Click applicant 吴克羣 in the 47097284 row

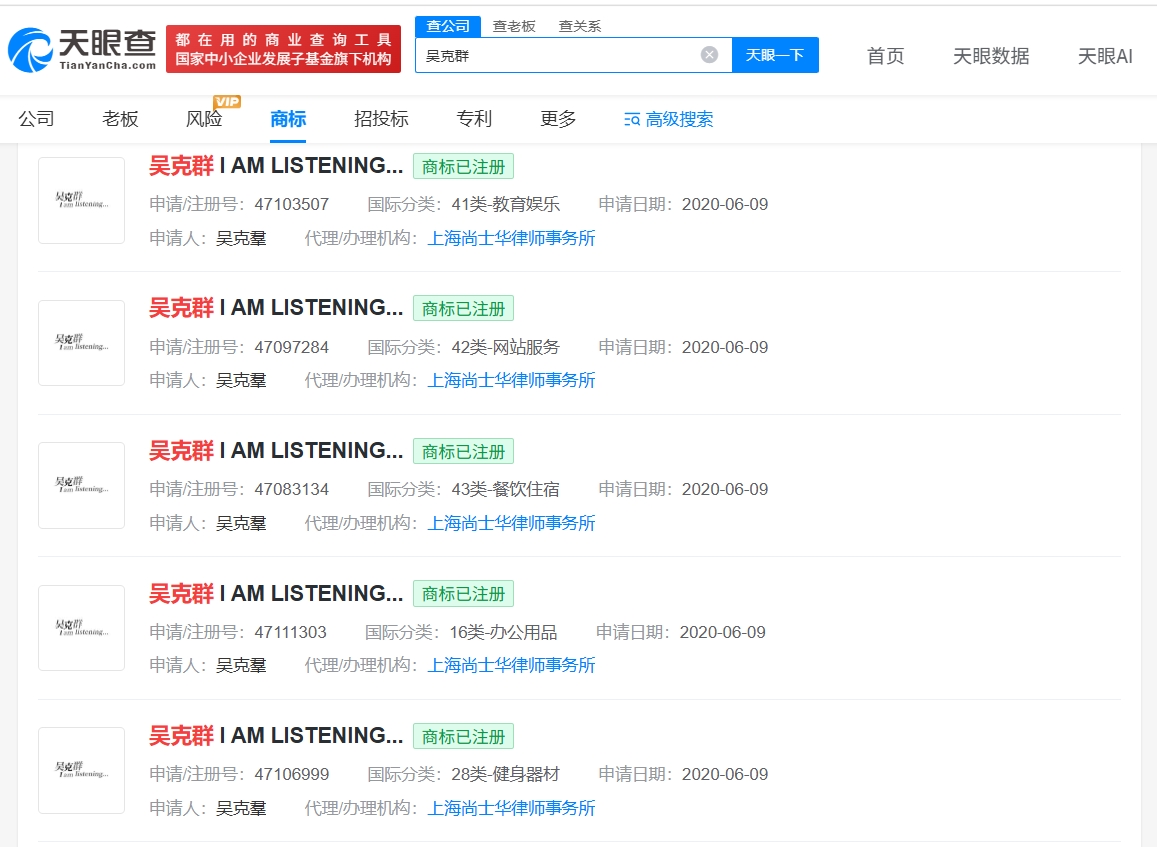pyautogui.click(x=241, y=381)
